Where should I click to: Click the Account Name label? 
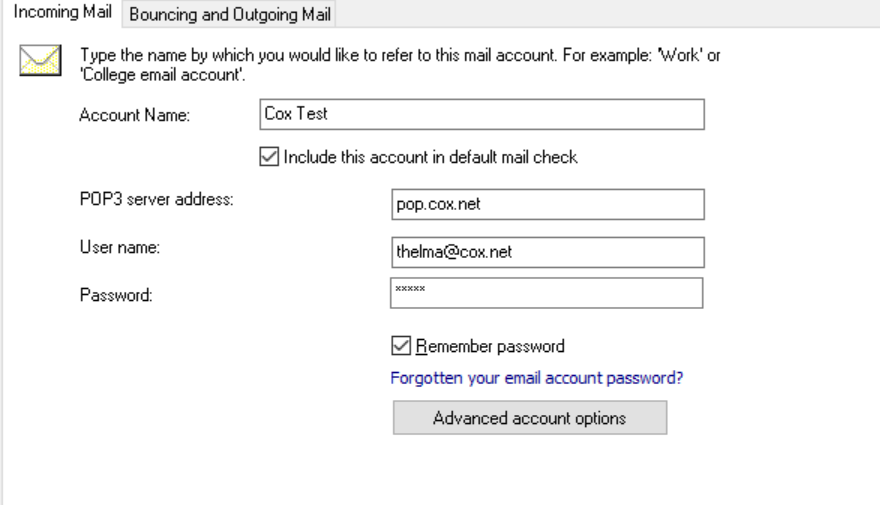pyautogui.click(x=135, y=115)
